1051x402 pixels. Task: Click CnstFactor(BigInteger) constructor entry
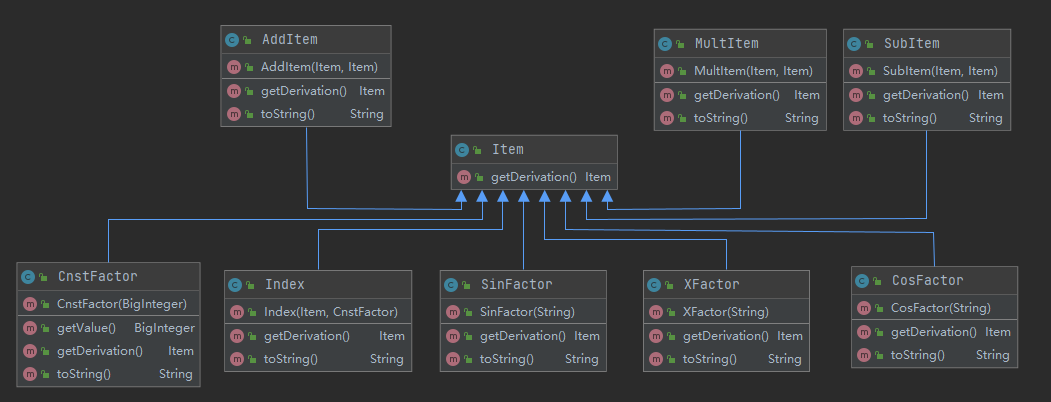pos(121,304)
